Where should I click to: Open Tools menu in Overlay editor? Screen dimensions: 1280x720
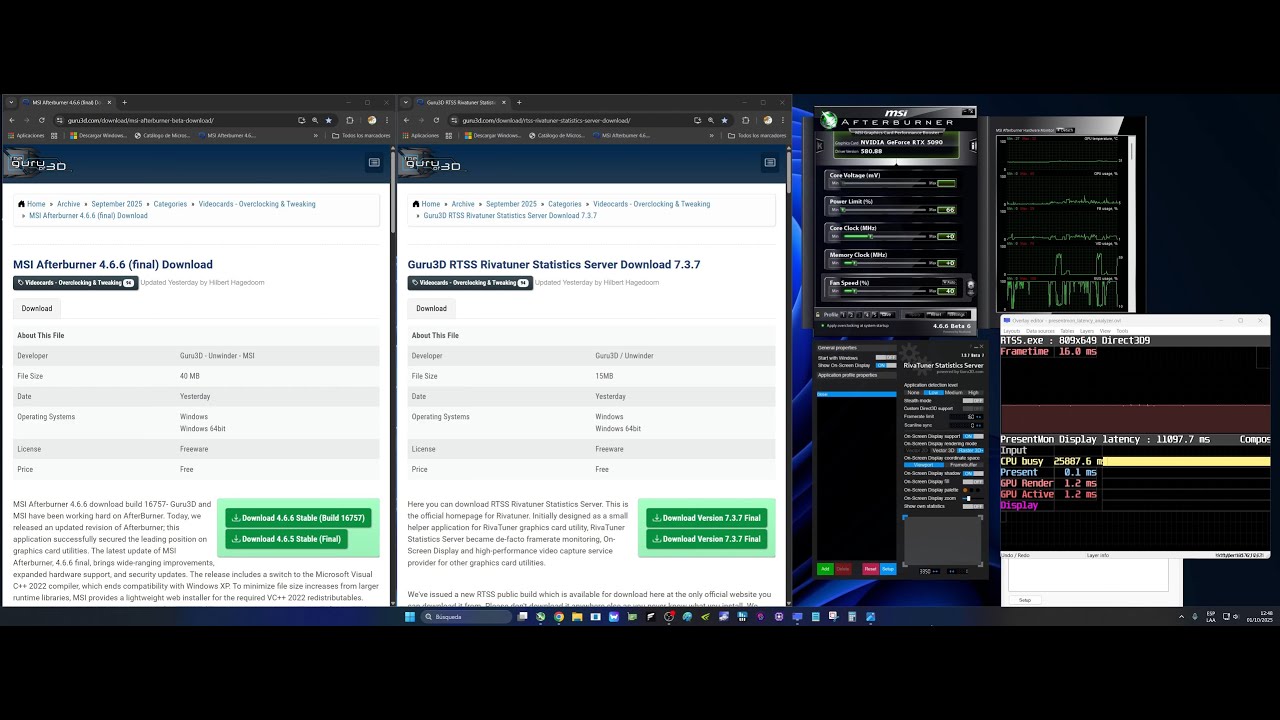coord(1122,331)
